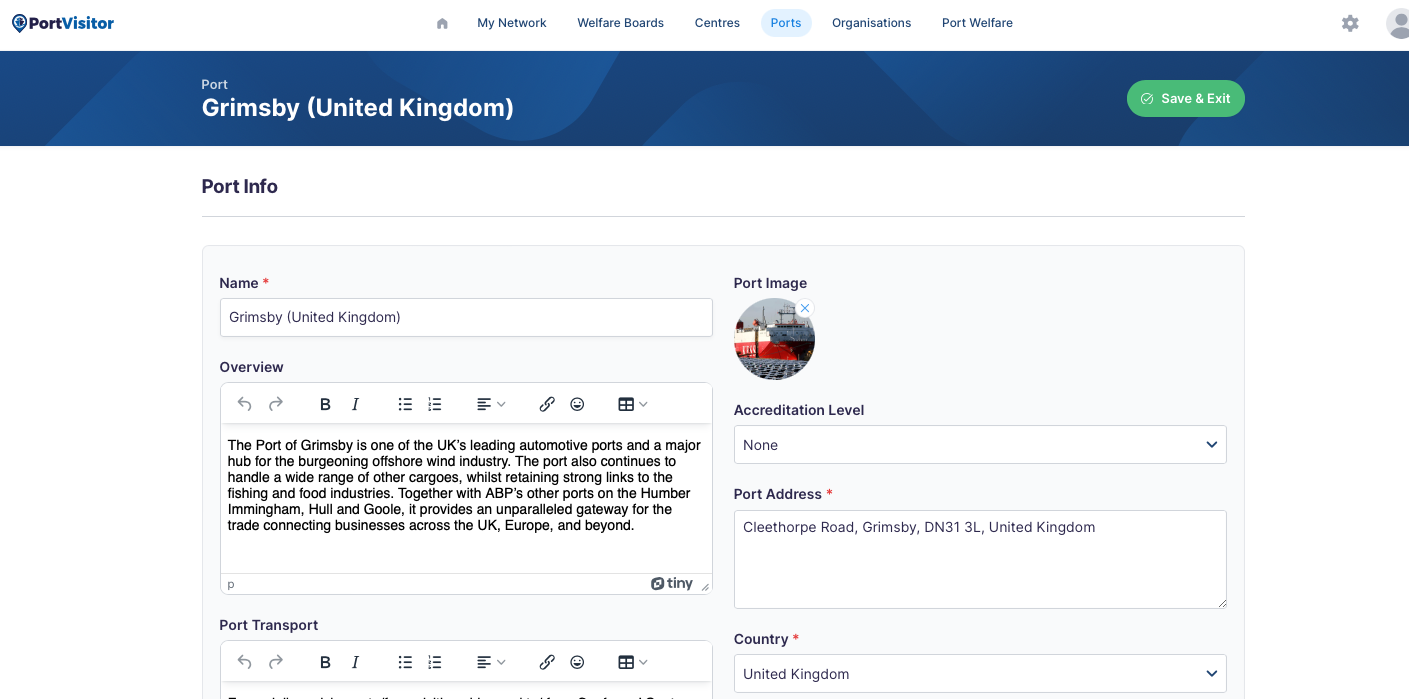Image resolution: width=1409 pixels, height=699 pixels.
Task: Open the Country dropdown
Action: pyautogui.click(x=980, y=674)
